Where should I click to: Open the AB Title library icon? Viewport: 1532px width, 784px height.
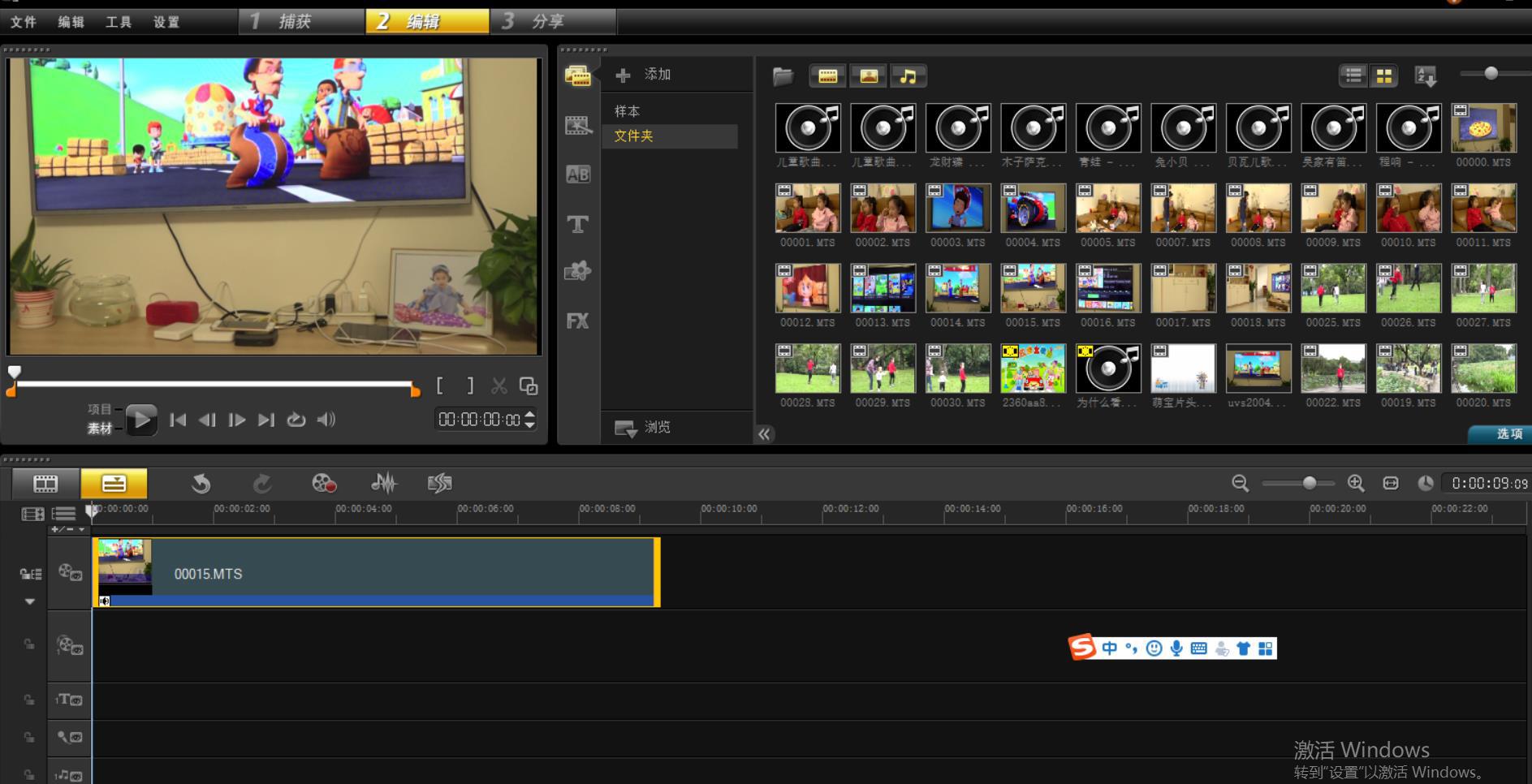(577, 174)
